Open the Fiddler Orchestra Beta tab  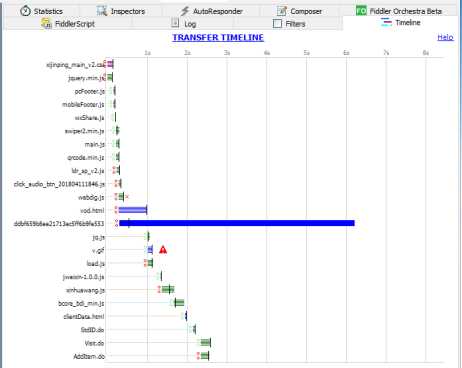[x=399, y=11]
